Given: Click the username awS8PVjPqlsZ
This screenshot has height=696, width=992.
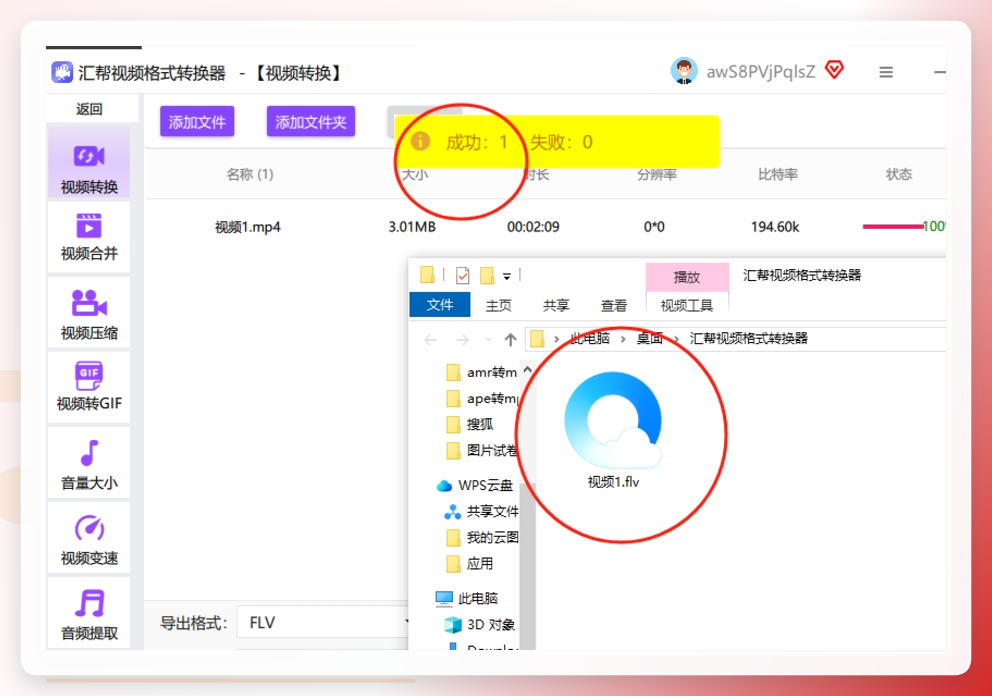Looking at the screenshot, I should (x=760, y=71).
